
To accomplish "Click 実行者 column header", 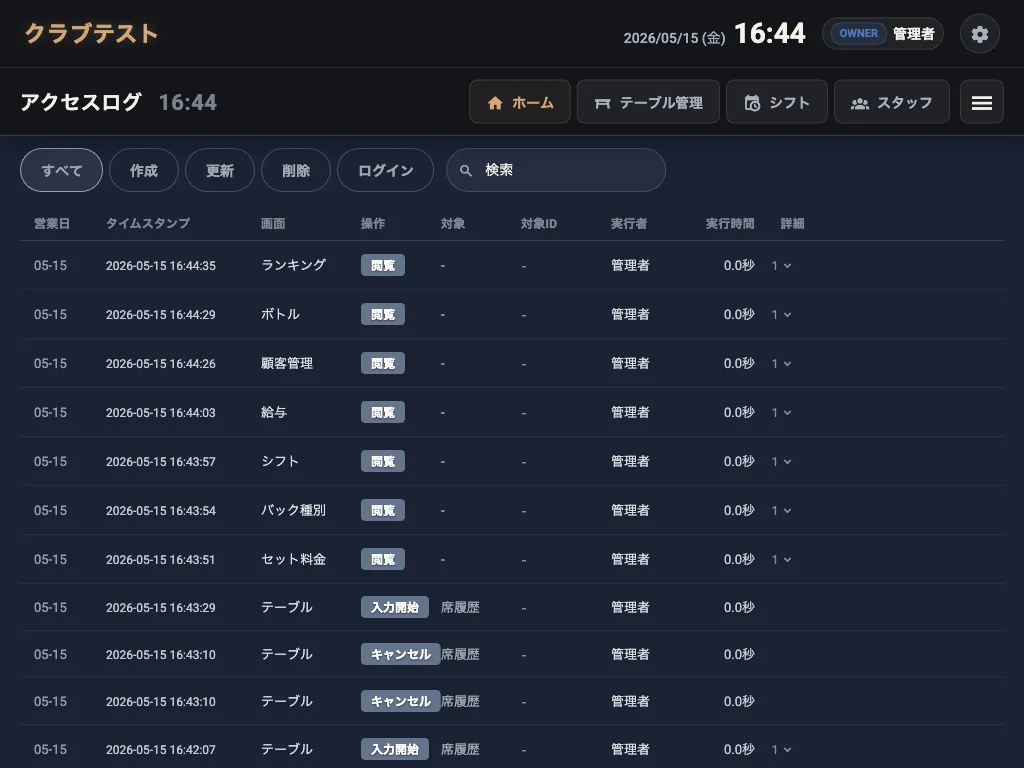I will tap(629, 223).
